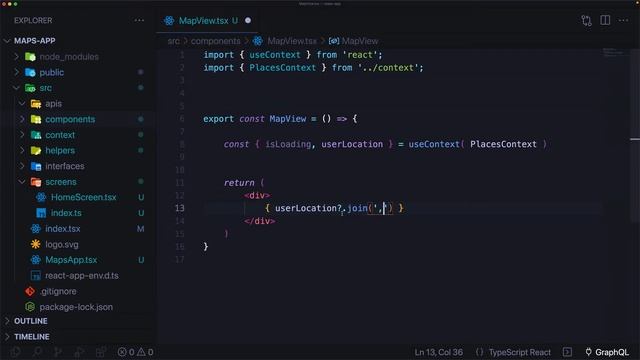Click 'PlacesContext' in the import line
Viewport: 640px width, 360px height.
[x=282, y=68]
